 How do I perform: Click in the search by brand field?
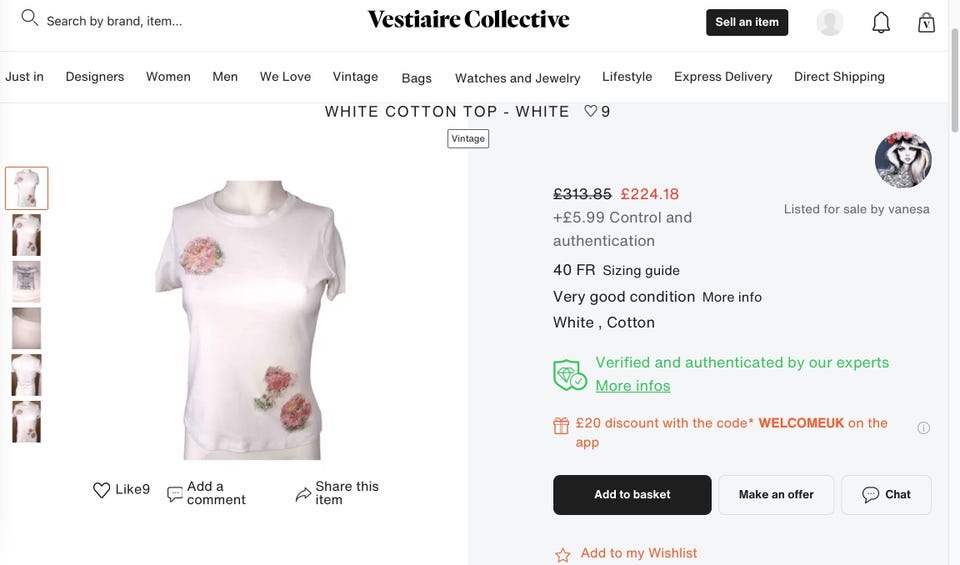(x=114, y=21)
